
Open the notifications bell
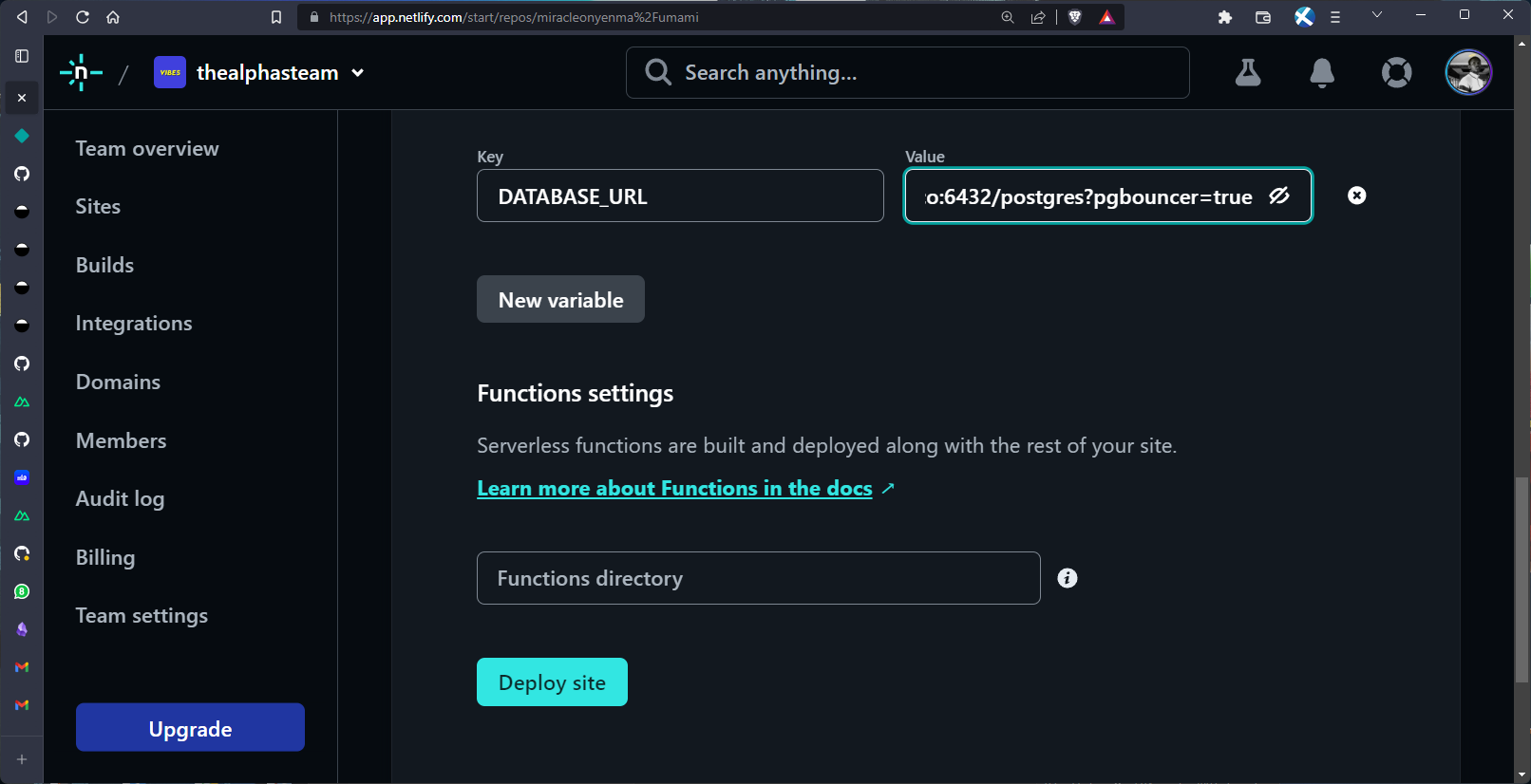tap(1321, 73)
